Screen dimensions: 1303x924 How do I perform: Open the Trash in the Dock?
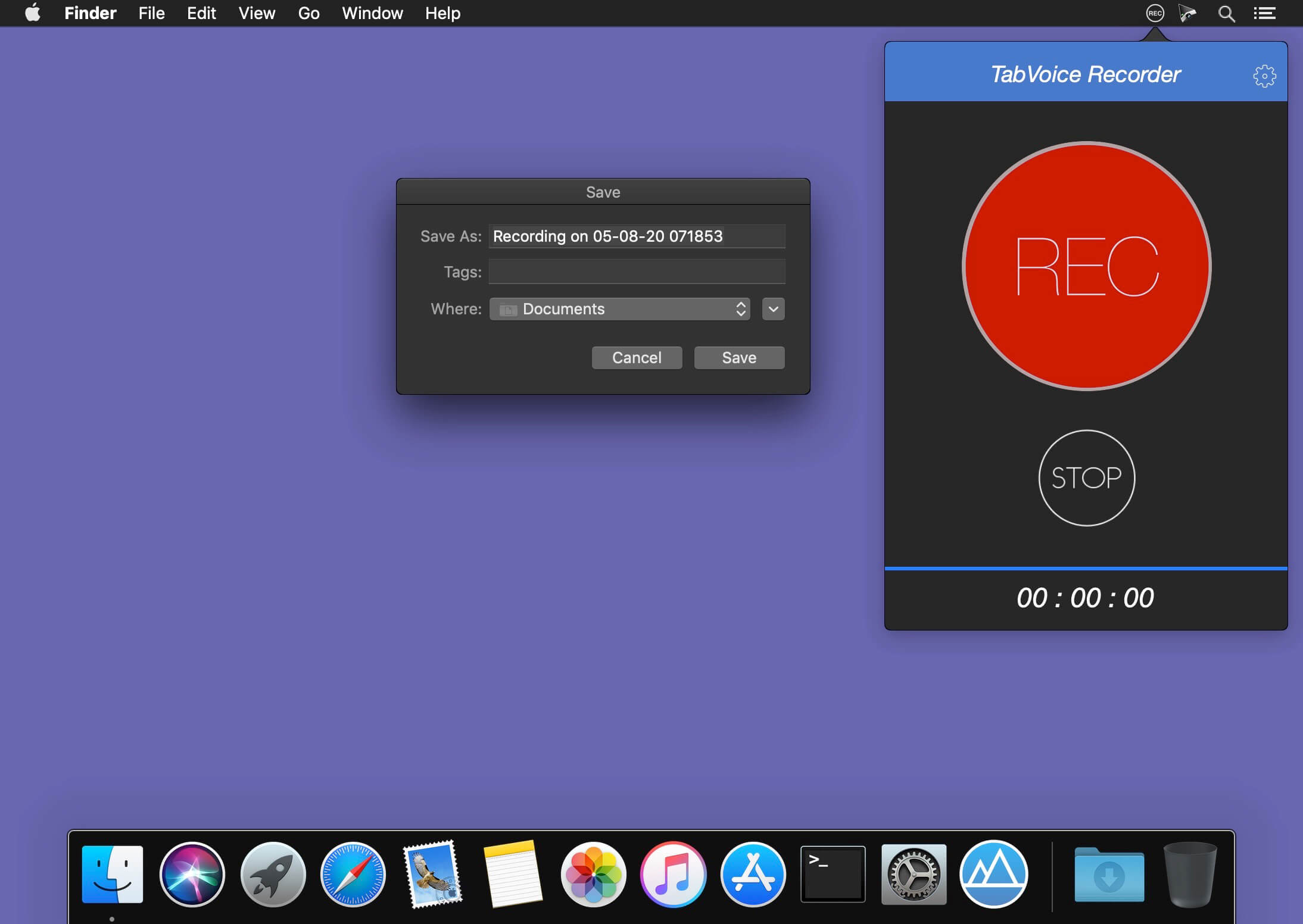pyautogui.click(x=1190, y=874)
